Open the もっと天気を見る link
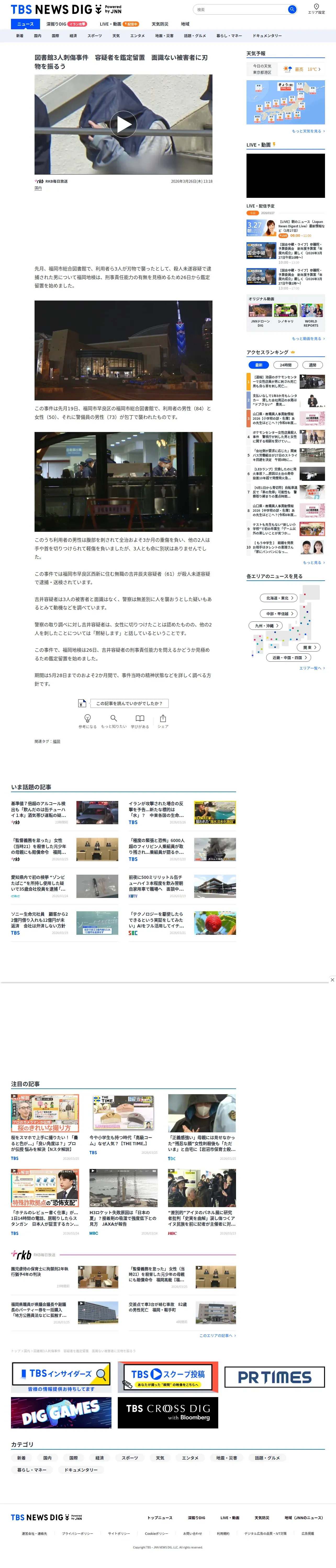 [x=308, y=131]
